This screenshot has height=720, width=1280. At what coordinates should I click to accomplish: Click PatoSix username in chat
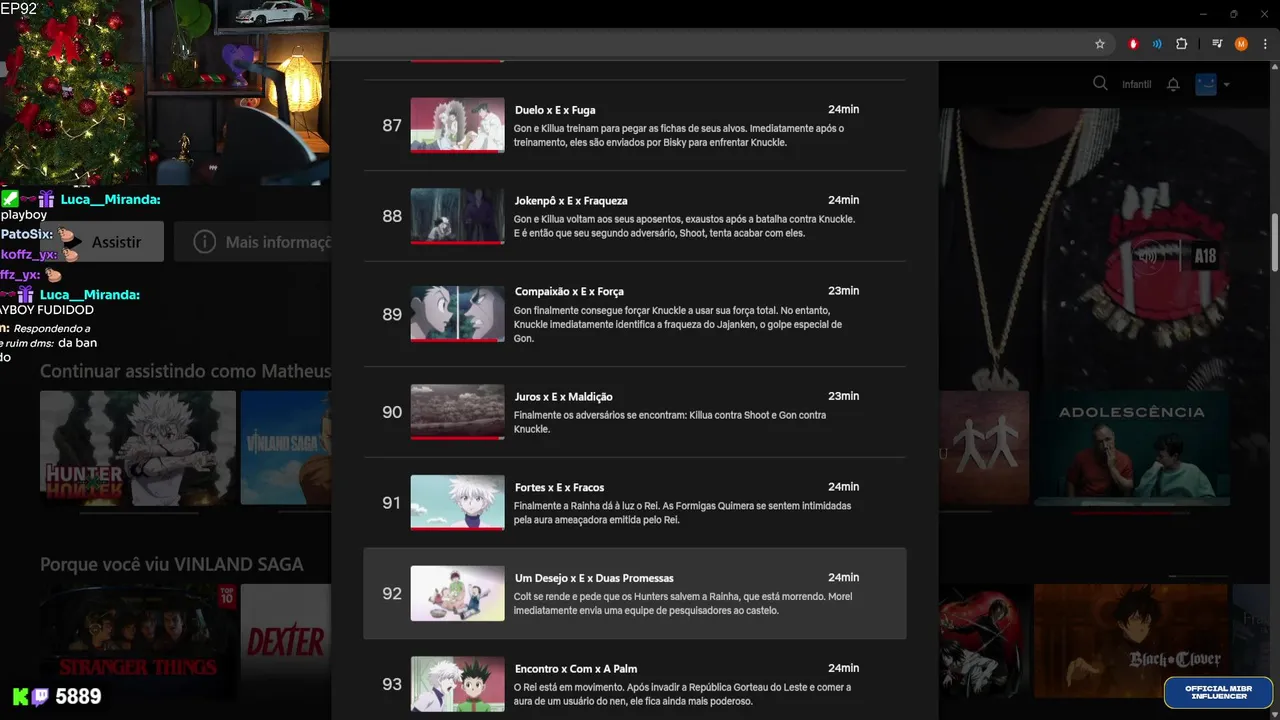coord(27,234)
